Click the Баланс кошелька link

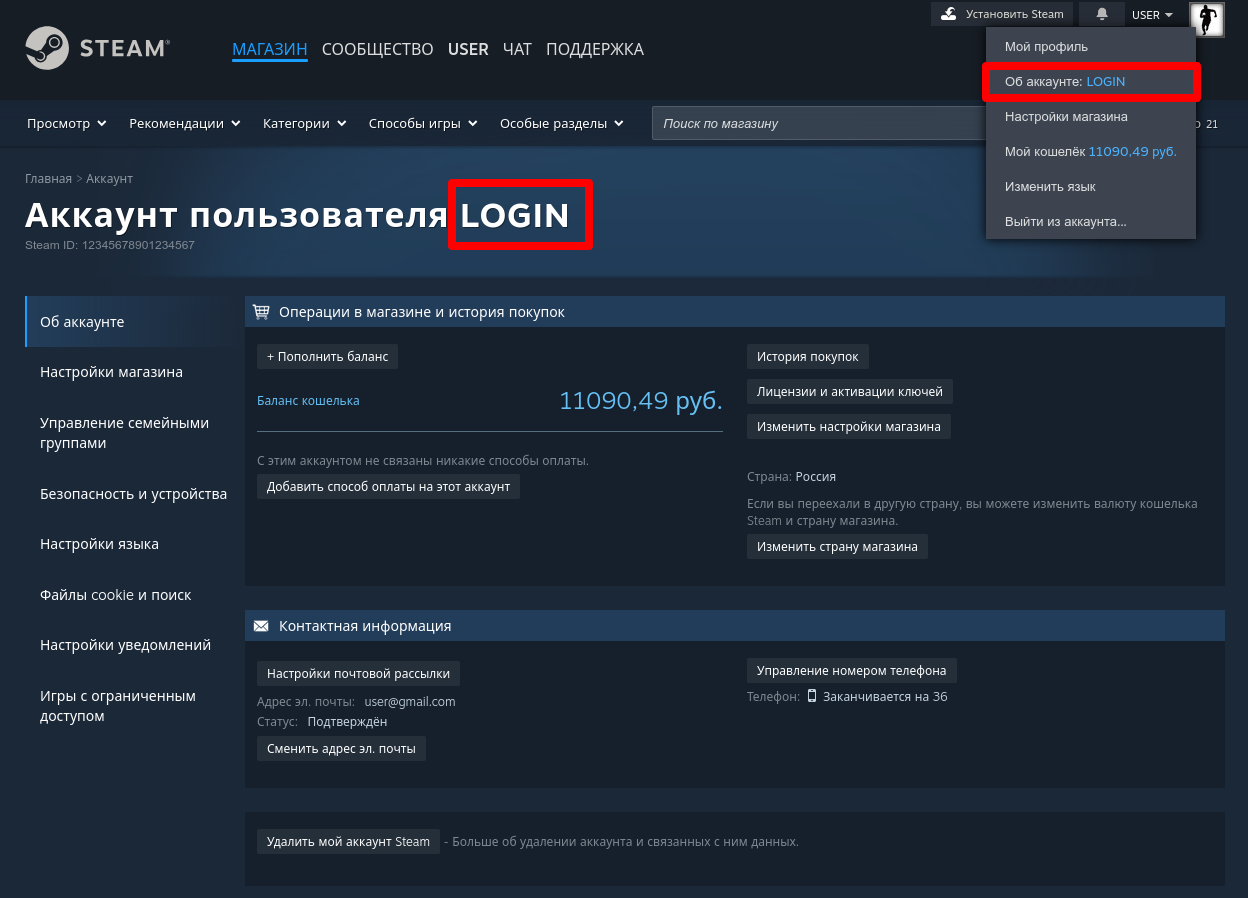point(308,401)
